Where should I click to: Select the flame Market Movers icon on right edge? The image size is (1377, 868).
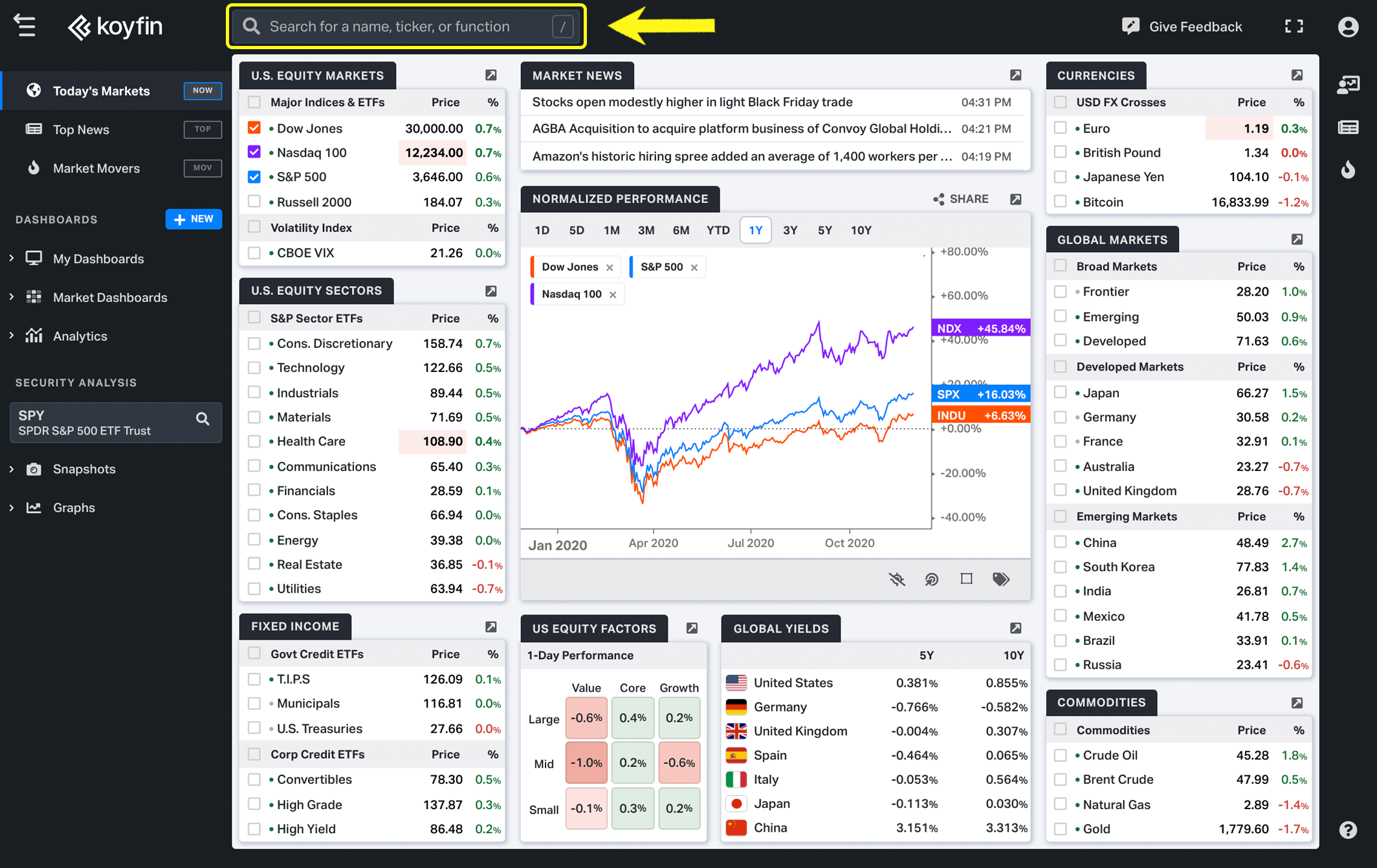1348,169
